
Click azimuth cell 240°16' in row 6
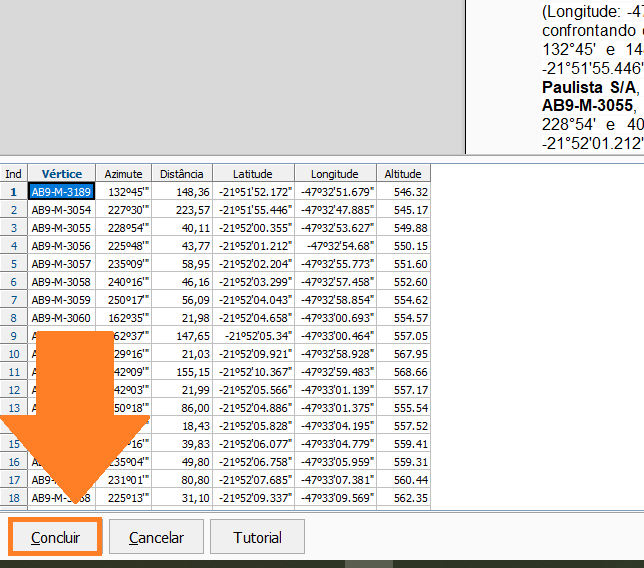(124, 282)
